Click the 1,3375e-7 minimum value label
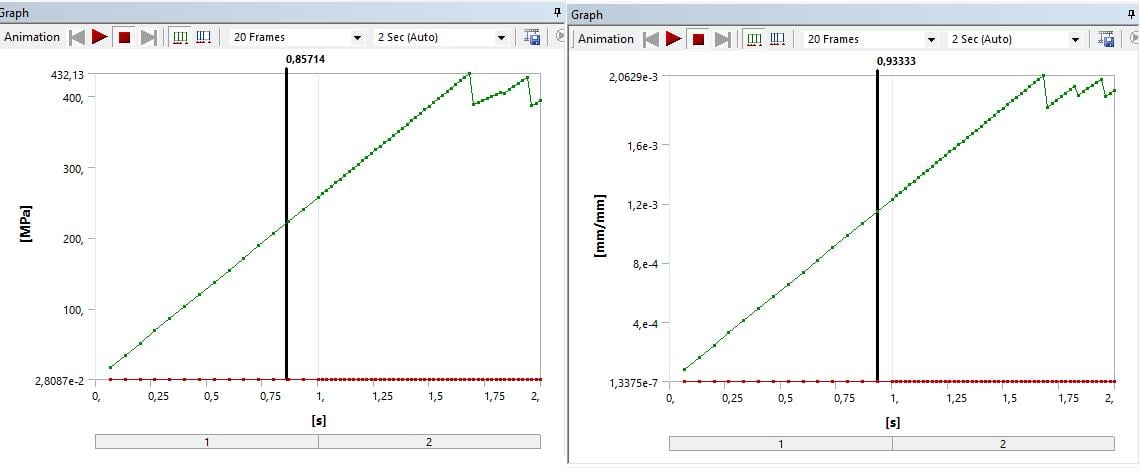This screenshot has height=475, width=1141. 632,383
